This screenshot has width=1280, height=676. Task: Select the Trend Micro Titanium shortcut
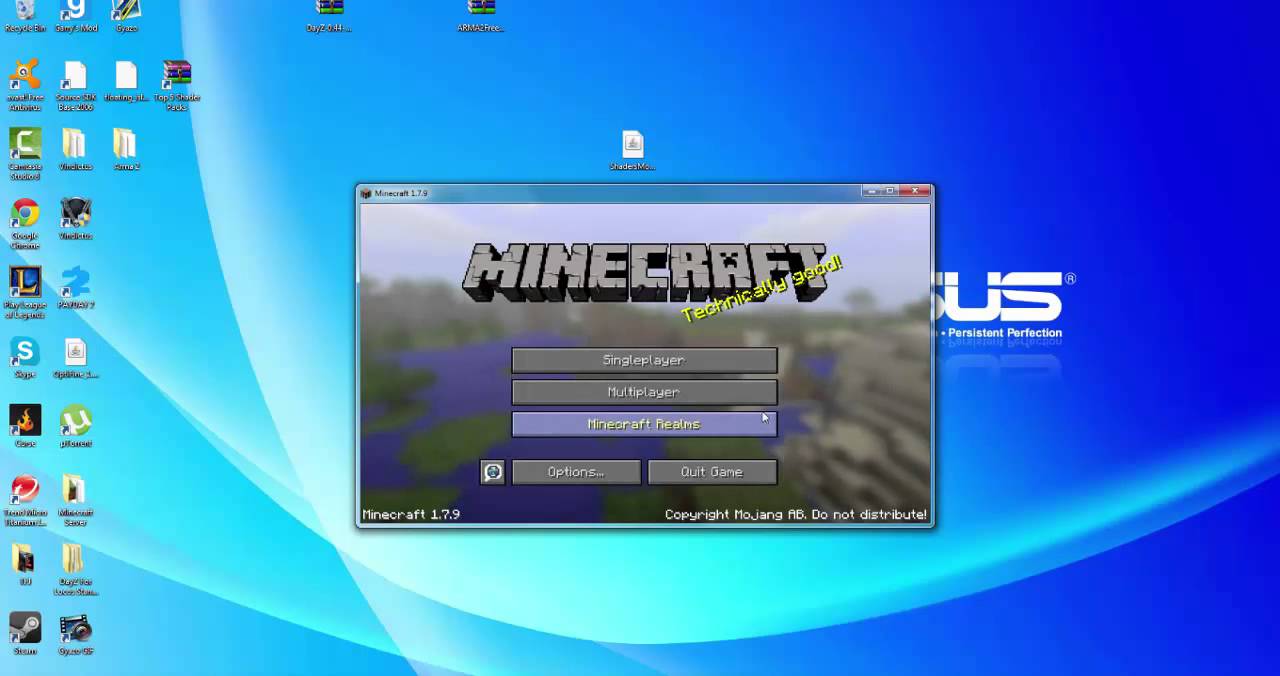25,500
